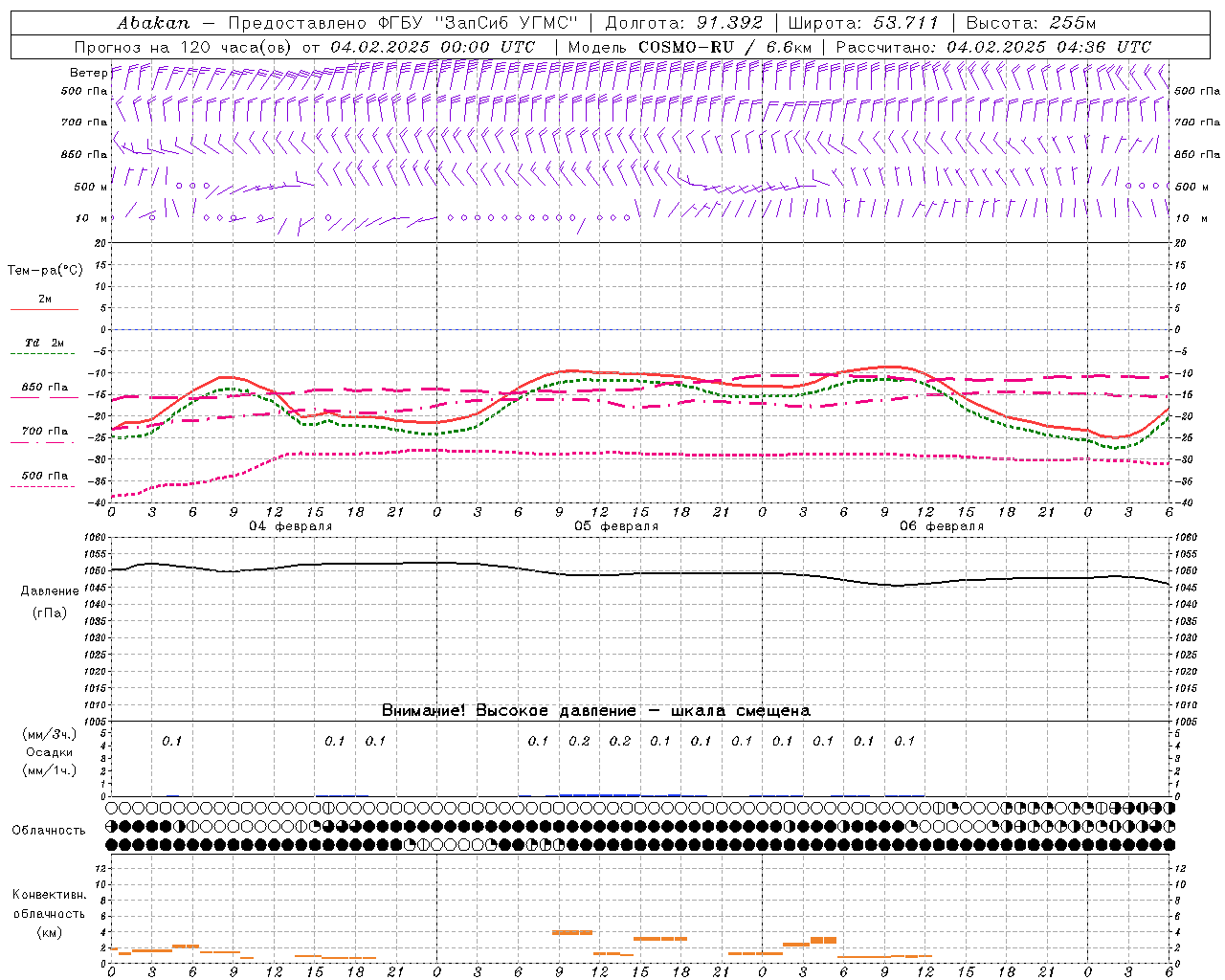
Task: Click the "(мм/3ч.)" precipitation unit label
Action: coord(49,734)
